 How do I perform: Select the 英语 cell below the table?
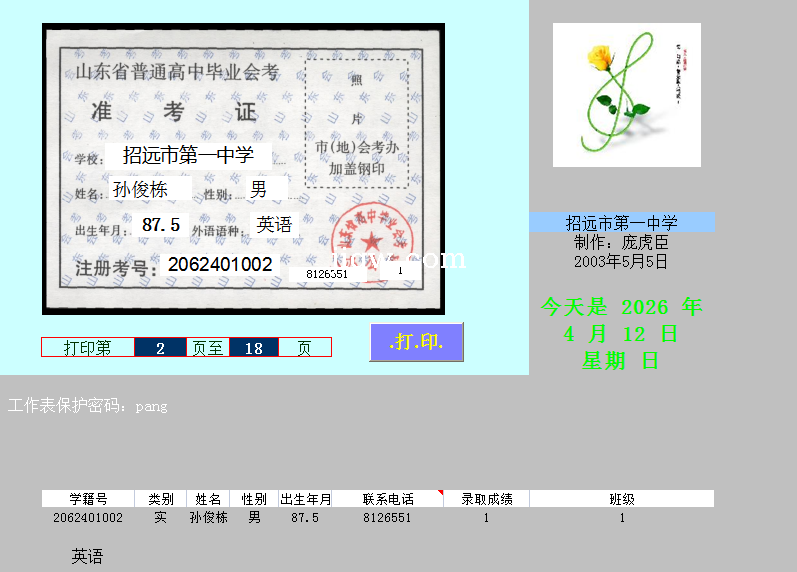pos(87,557)
